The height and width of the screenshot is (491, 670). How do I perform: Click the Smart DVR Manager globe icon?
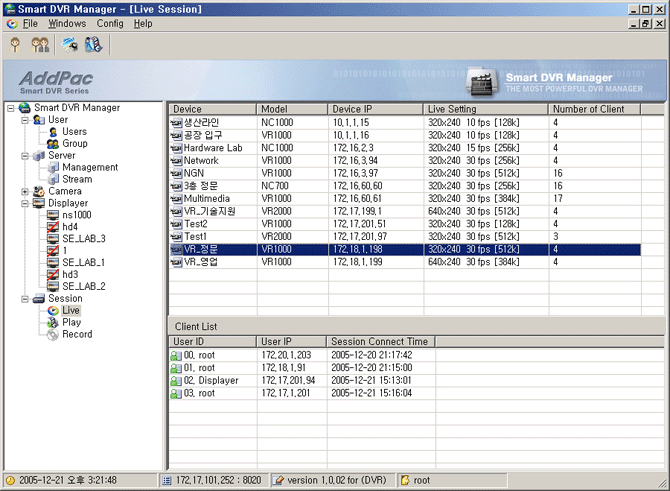25,108
